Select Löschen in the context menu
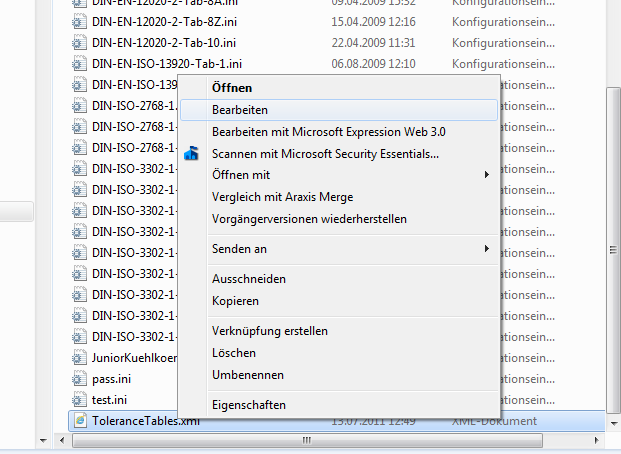The width and height of the screenshot is (621, 454). click(x=339, y=353)
